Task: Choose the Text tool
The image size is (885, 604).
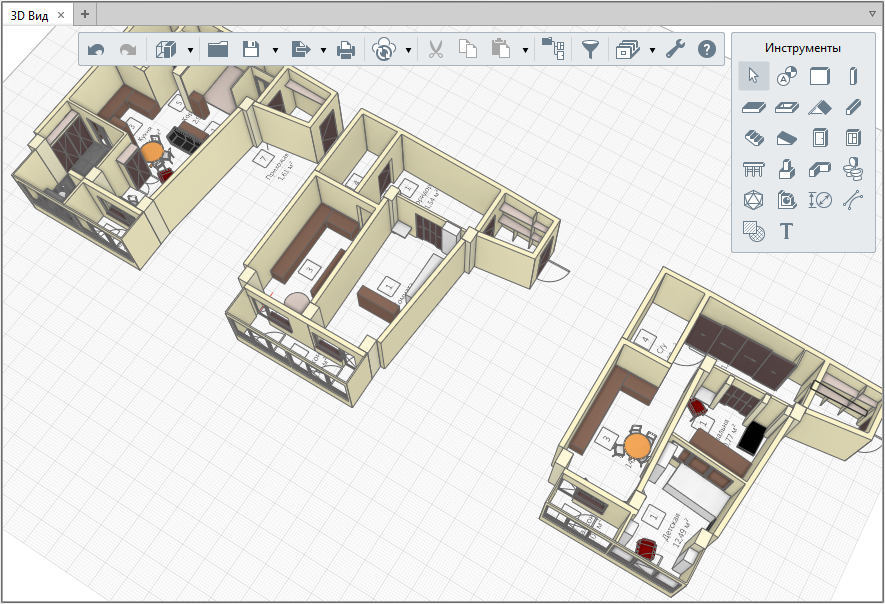Action: (x=787, y=231)
